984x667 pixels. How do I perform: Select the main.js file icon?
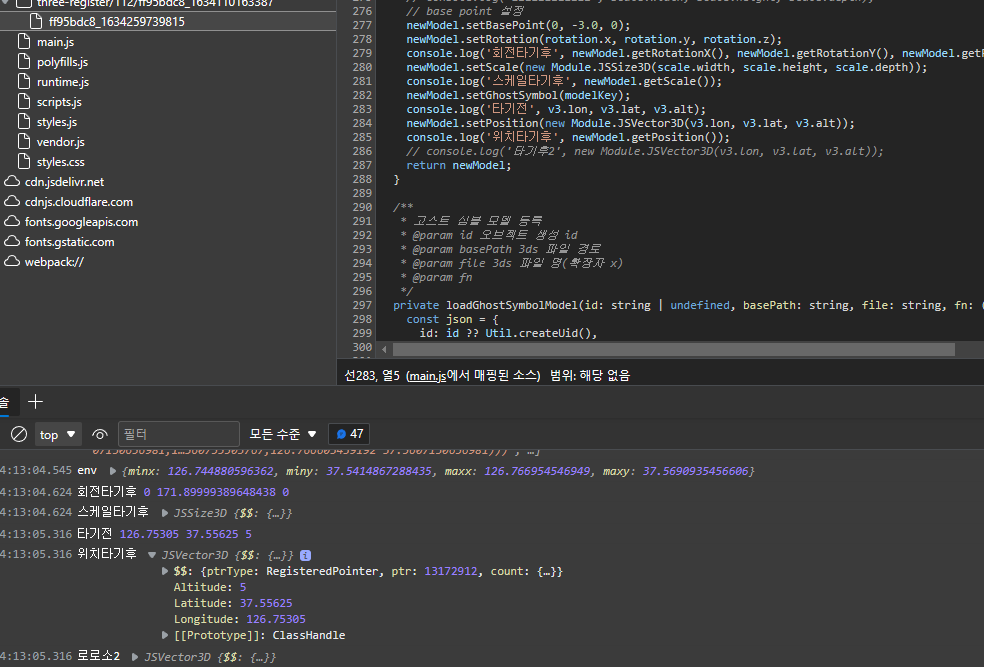pyautogui.click(x=22, y=41)
